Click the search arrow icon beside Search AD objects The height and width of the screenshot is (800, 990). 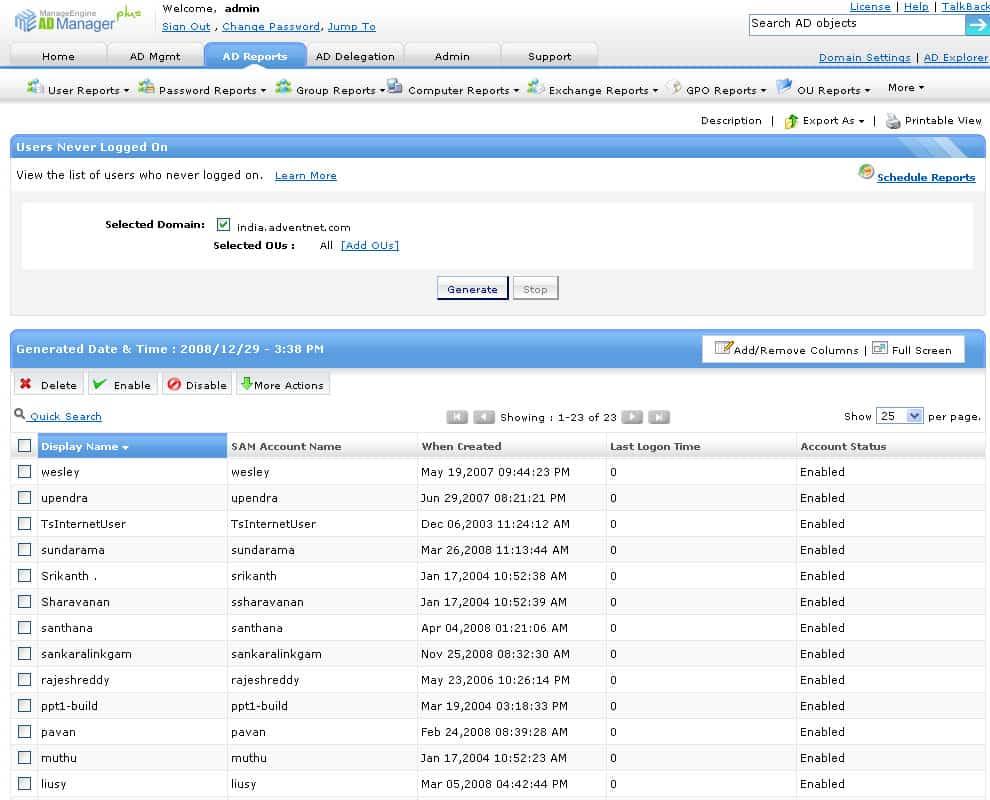(977, 25)
